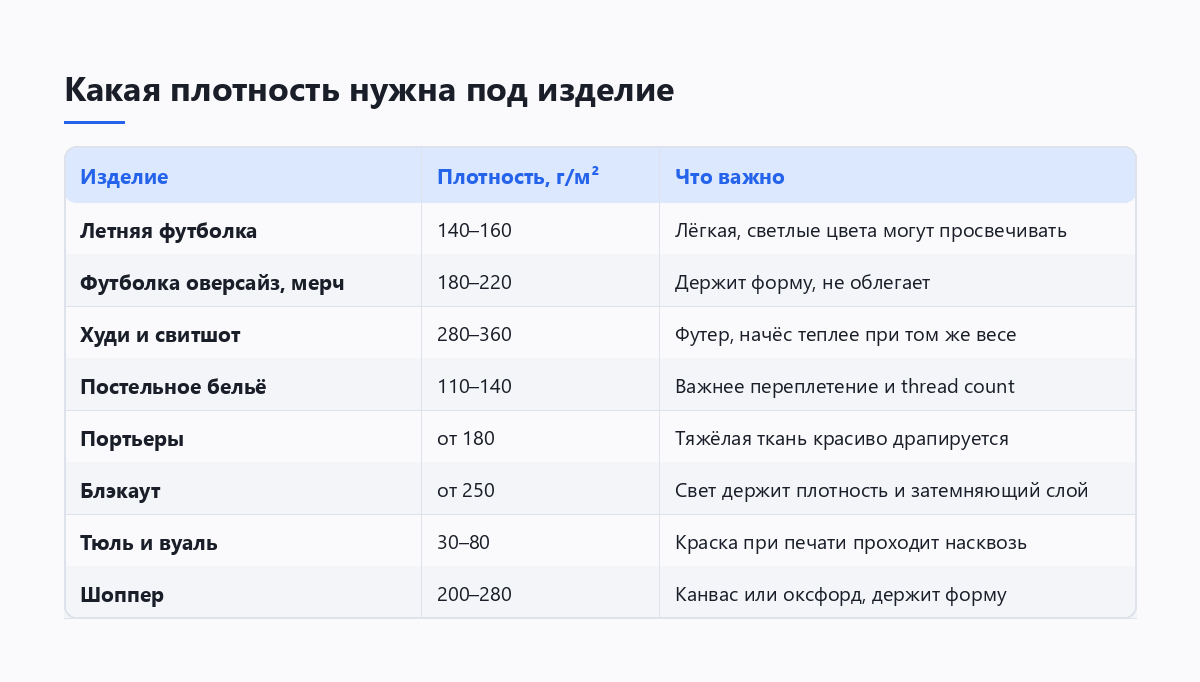Click the density value '180–220'
The width and height of the screenshot is (1200, 682).
pos(474,283)
